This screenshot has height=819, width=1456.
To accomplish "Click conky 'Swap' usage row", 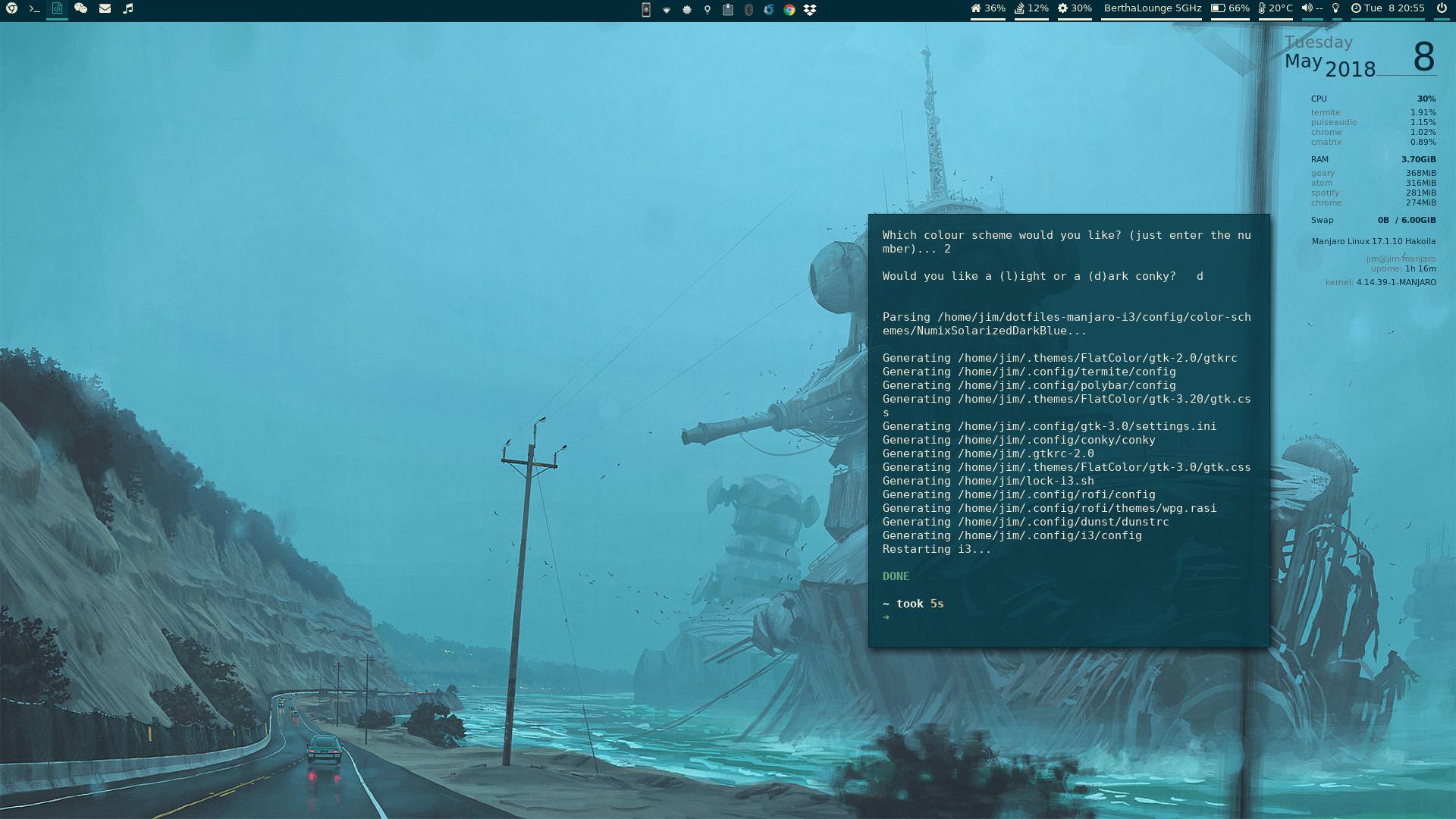I will pyautogui.click(x=1373, y=220).
